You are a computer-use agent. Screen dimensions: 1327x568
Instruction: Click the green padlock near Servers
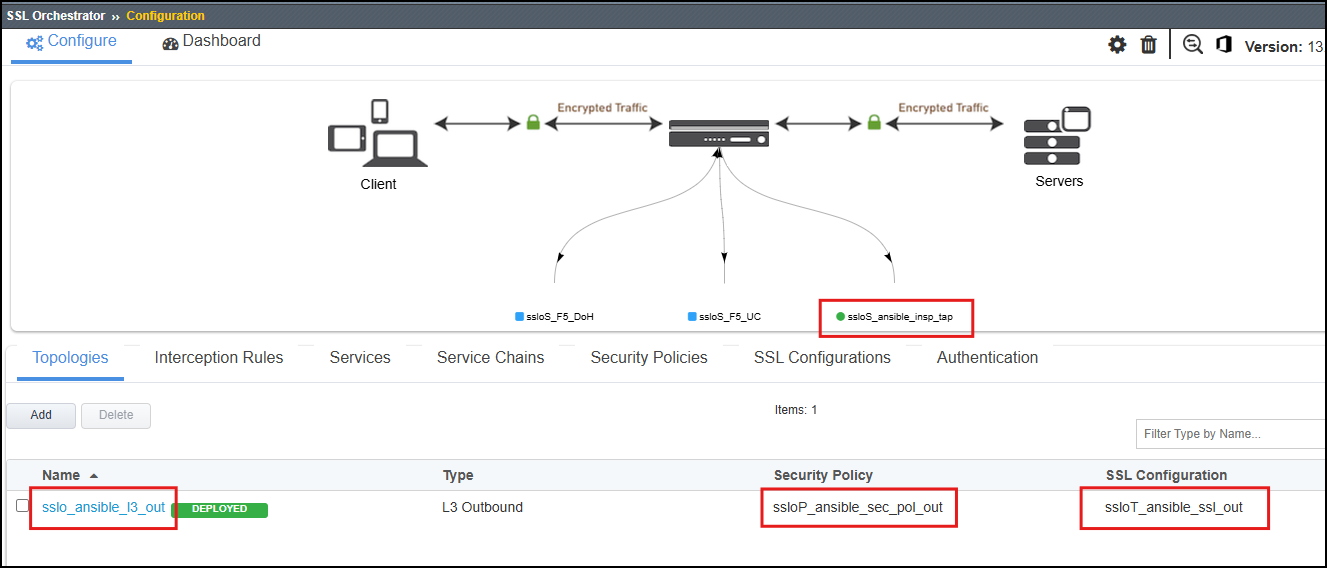coord(874,123)
